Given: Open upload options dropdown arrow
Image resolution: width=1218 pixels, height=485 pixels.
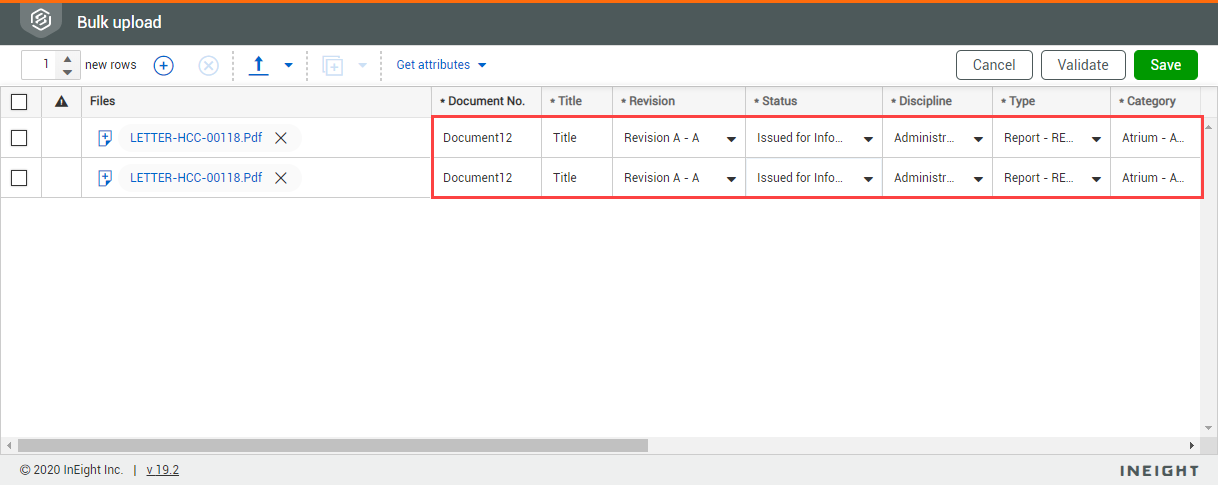Looking at the screenshot, I should point(288,66).
